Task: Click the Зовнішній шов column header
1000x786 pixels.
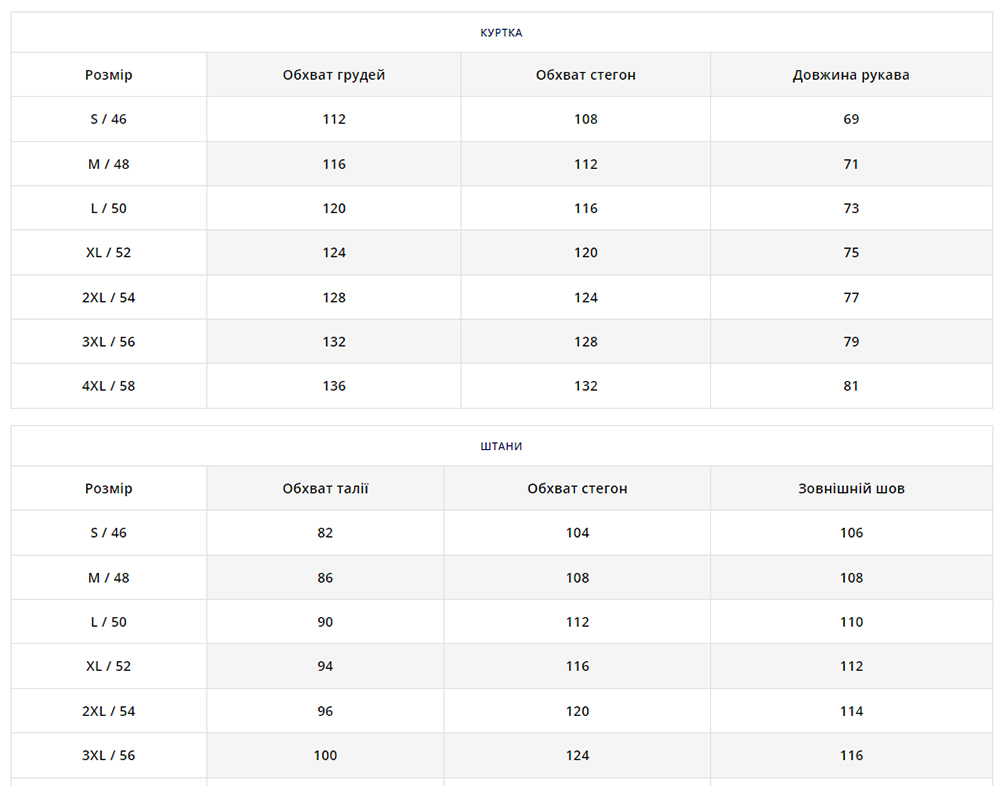Action: [x=851, y=489]
